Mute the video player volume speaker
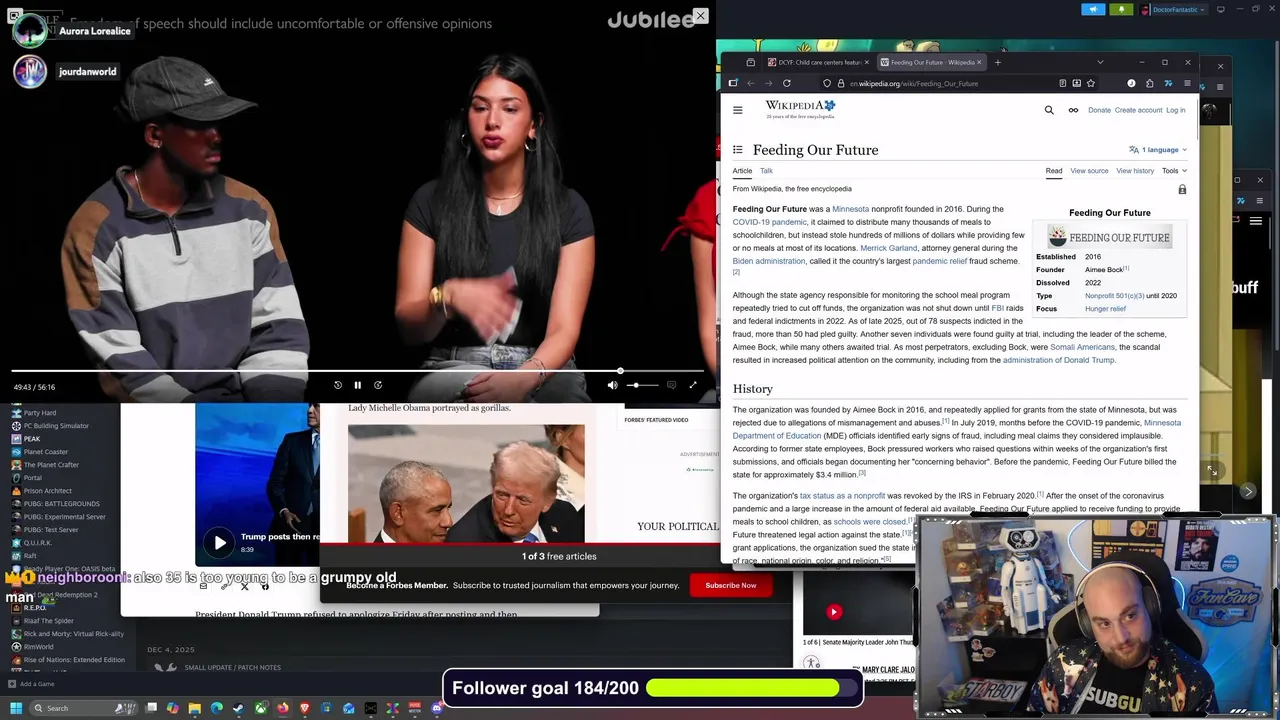 click(x=612, y=385)
